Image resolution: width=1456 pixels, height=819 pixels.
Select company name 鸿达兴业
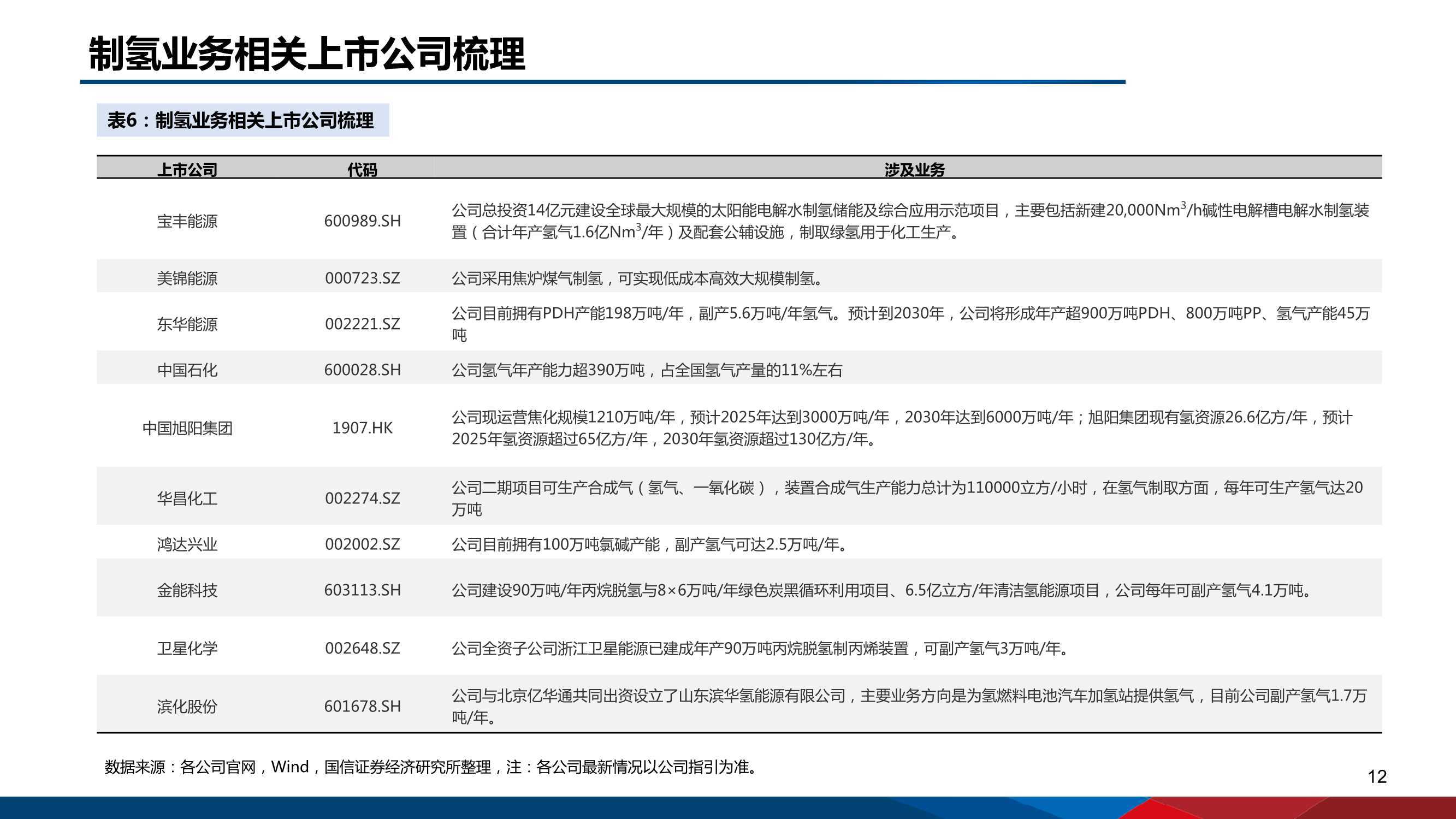click(187, 544)
